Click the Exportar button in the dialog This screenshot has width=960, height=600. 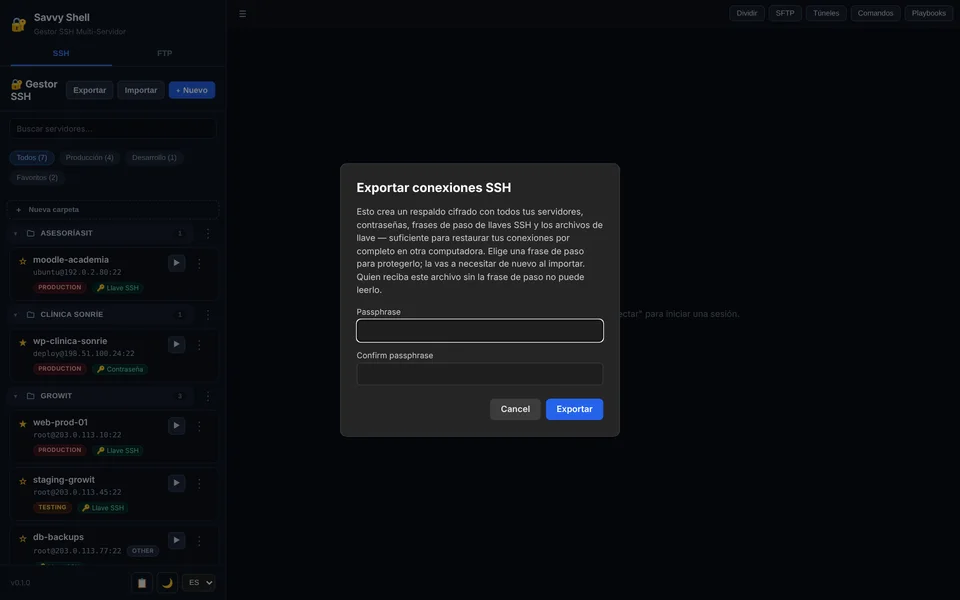[574, 409]
